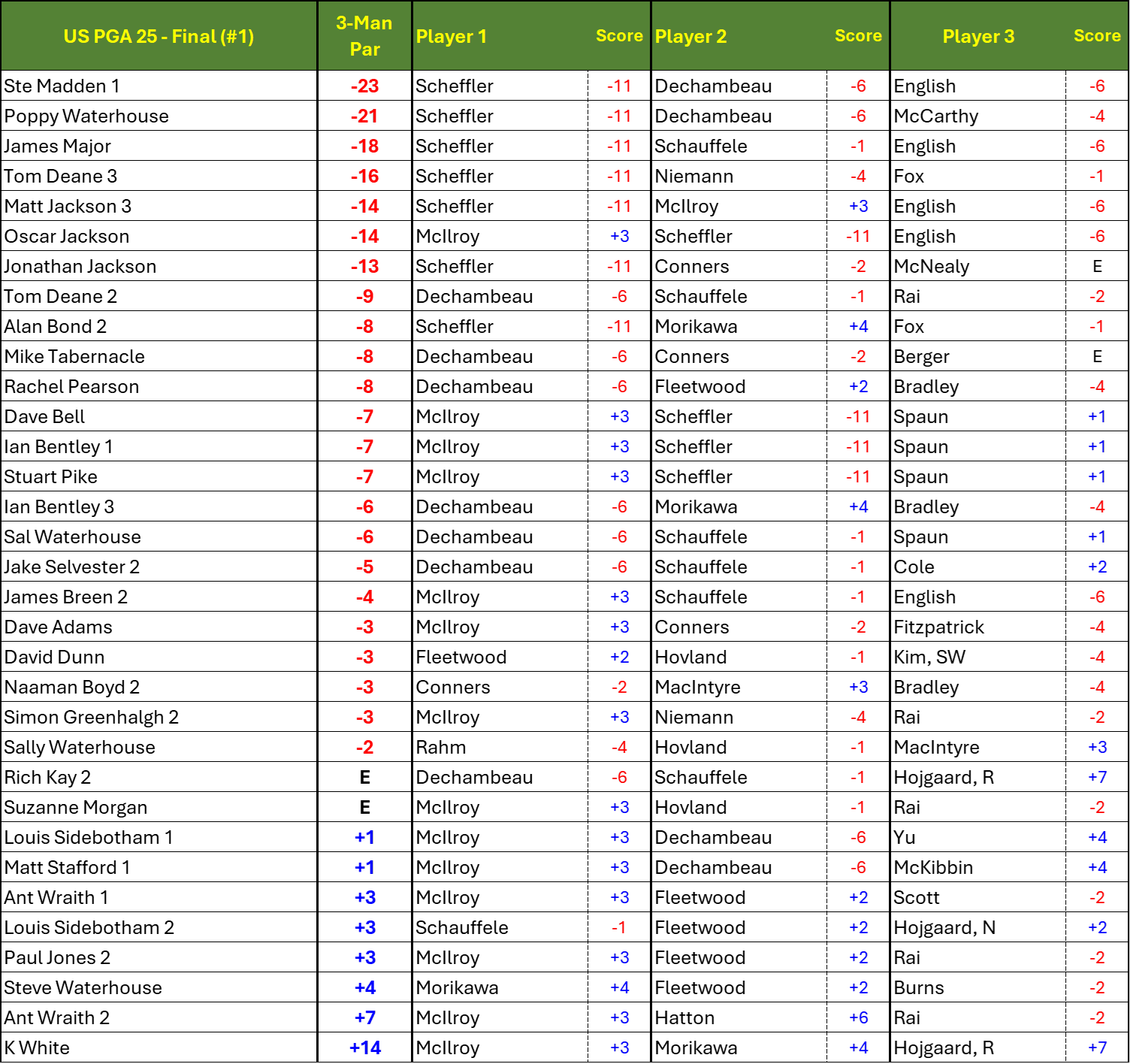The image size is (1130, 1064).
Task: Select the 'Oscar Jackson' name cell
Action: click(x=159, y=236)
